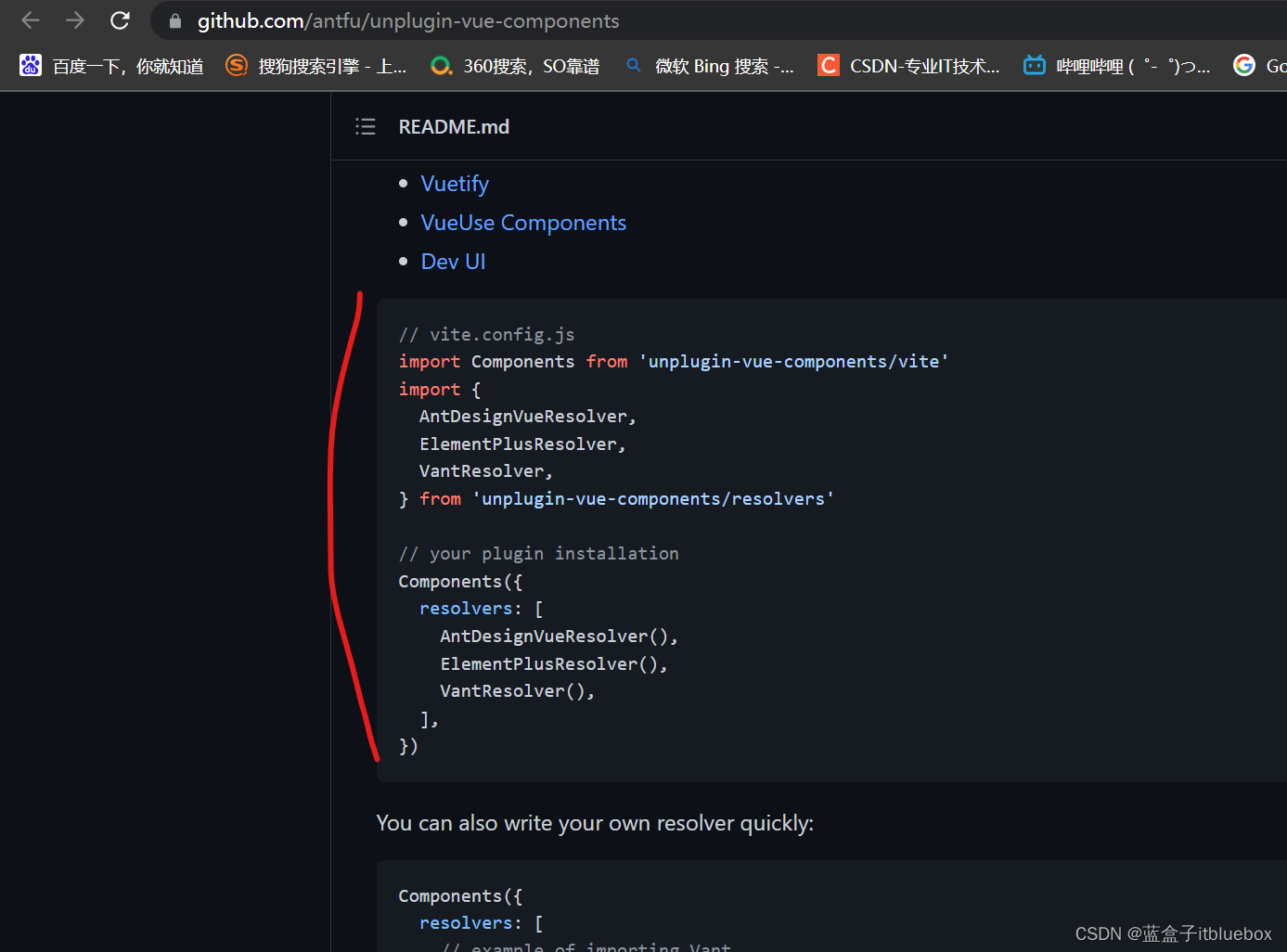Click the red CSDN bookmark icon
Image resolution: width=1287 pixels, height=952 pixels.
828,65
